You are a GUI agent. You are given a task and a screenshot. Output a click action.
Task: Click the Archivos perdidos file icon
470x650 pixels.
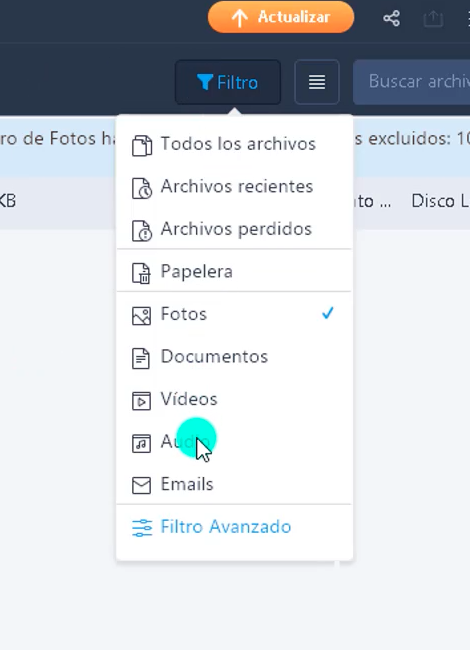(142, 230)
